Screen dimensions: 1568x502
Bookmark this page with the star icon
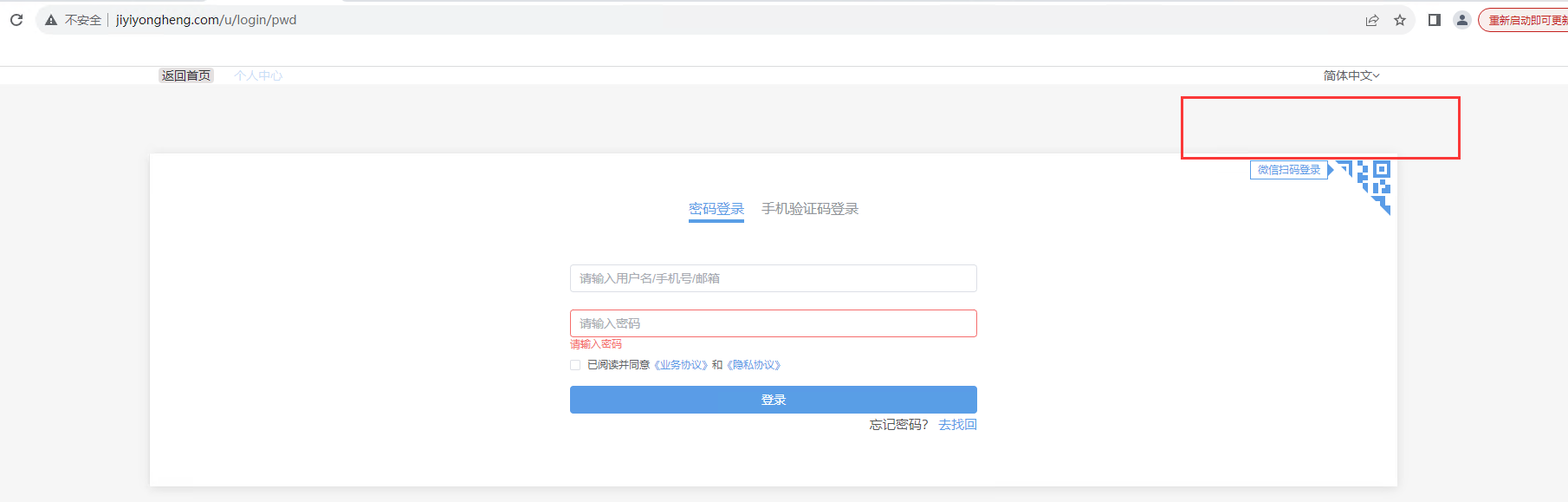tap(1400, 20)
